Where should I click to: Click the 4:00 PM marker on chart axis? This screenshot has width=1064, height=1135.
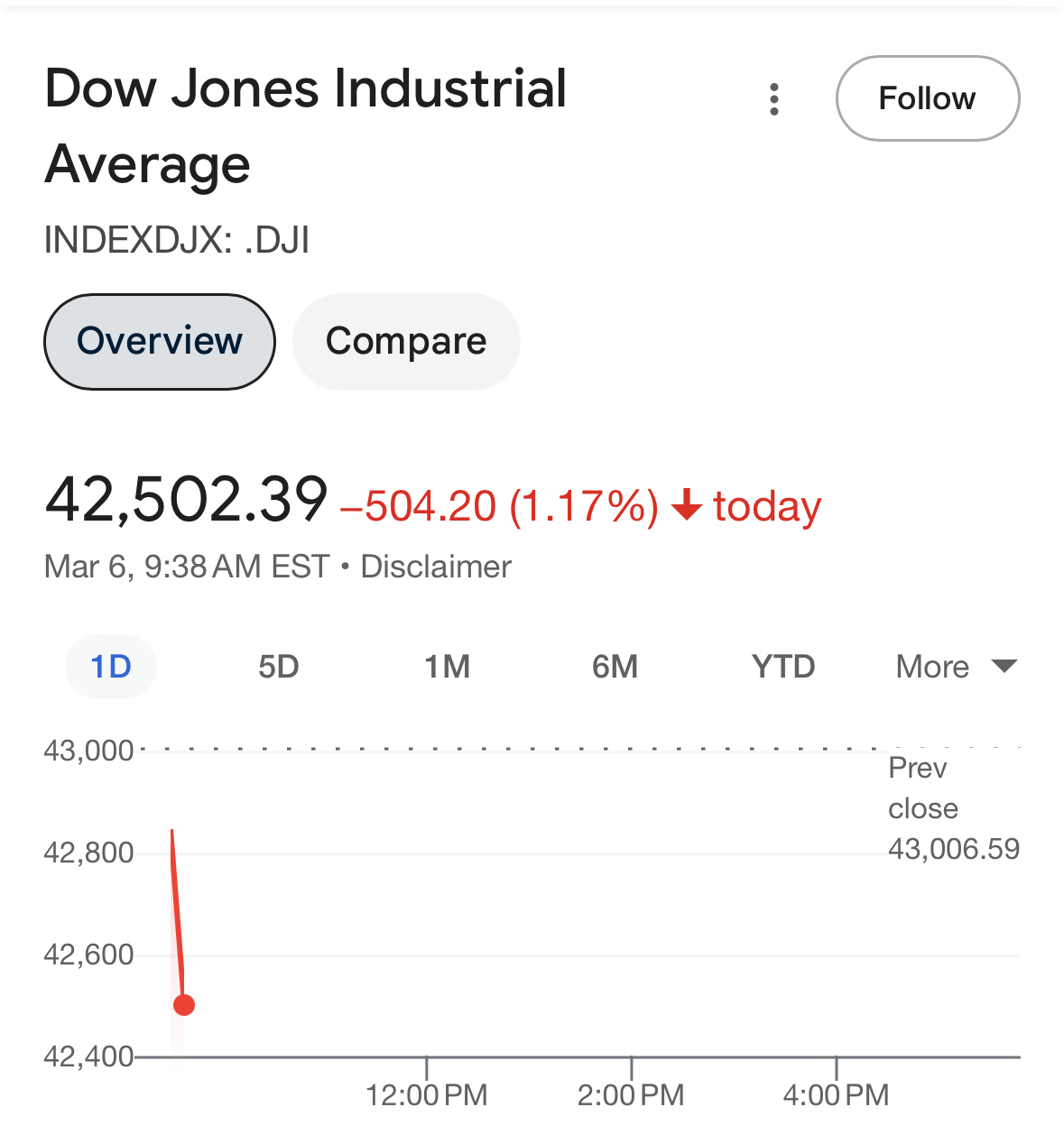point(837,1095)
